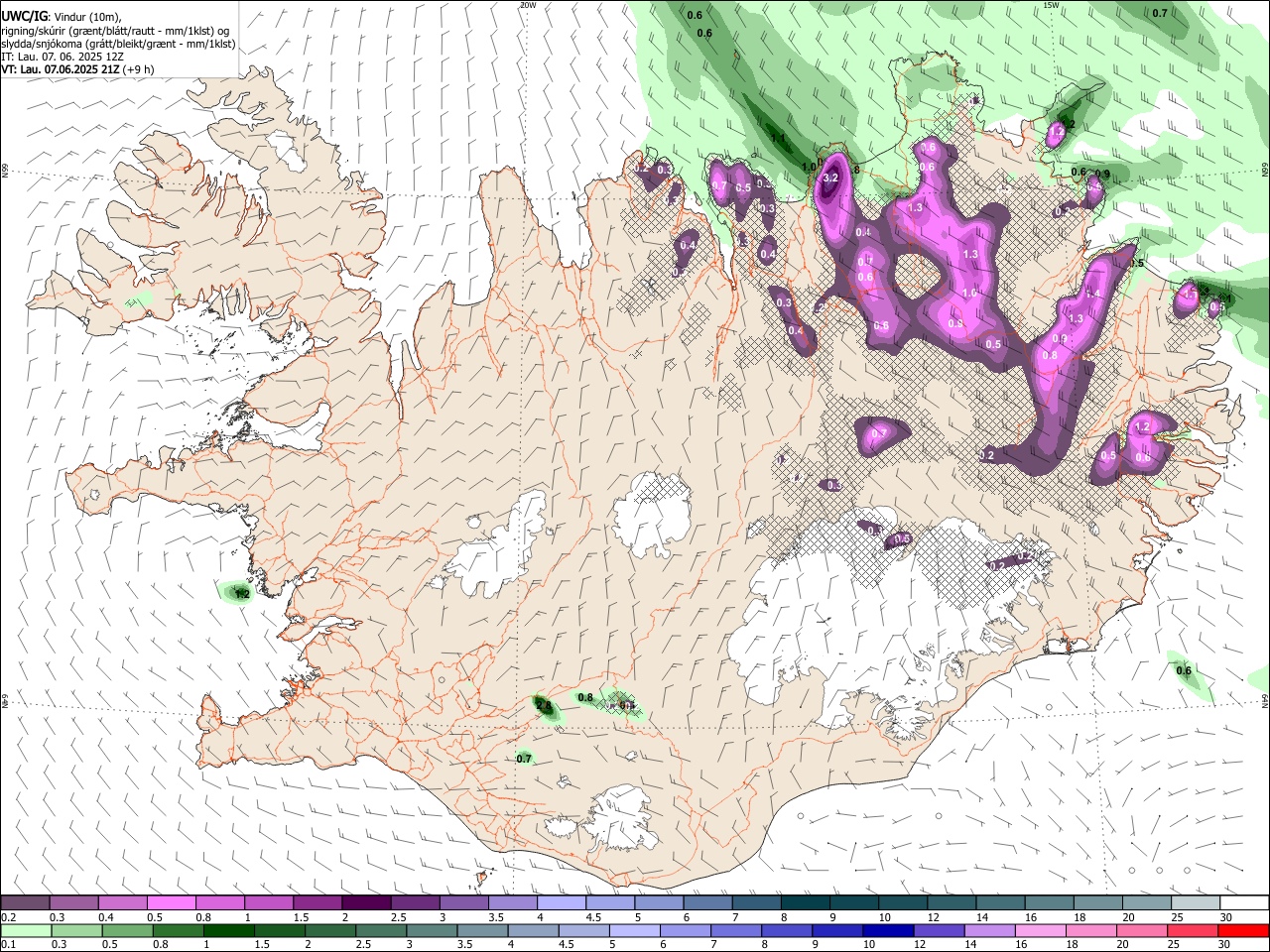Click the 1.5 label in the bottom legend row
Viewport: 1270px width, 952px height.
(x=262, y=945)
